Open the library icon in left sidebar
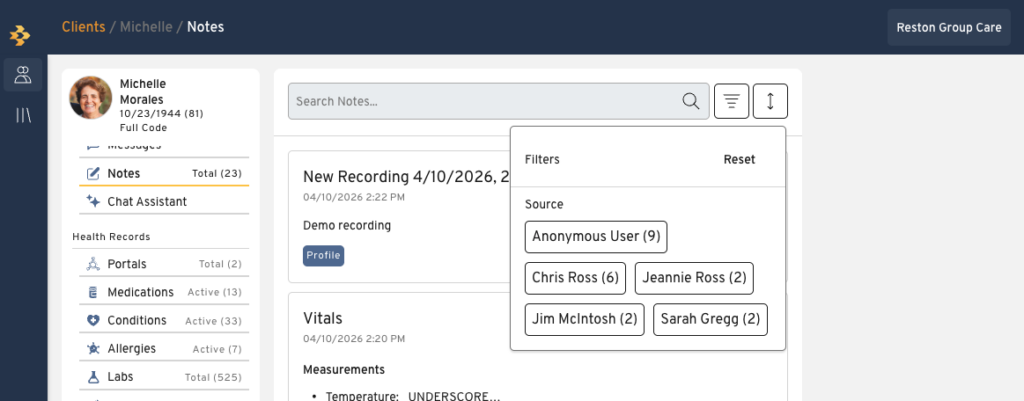1024x401 pixels. 23,116
